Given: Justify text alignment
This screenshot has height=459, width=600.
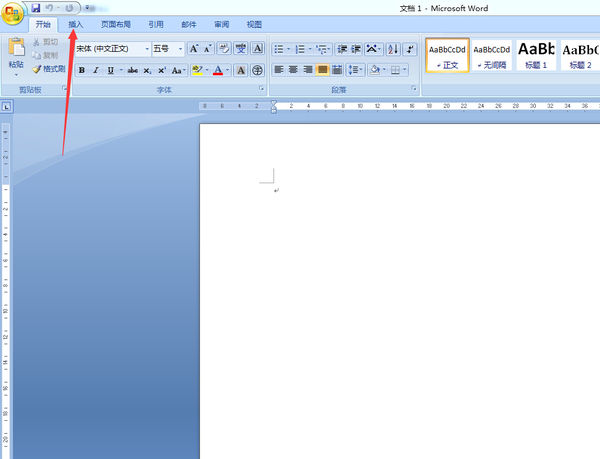Looking at the screenshot, I should point(323,70).
